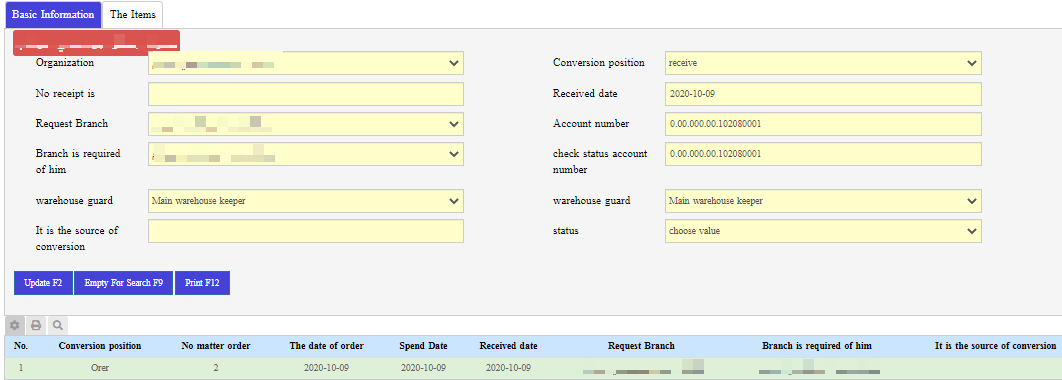Screen dimensions: 1062x380
Task: Click the Account number input field
Action: point(824,124)
